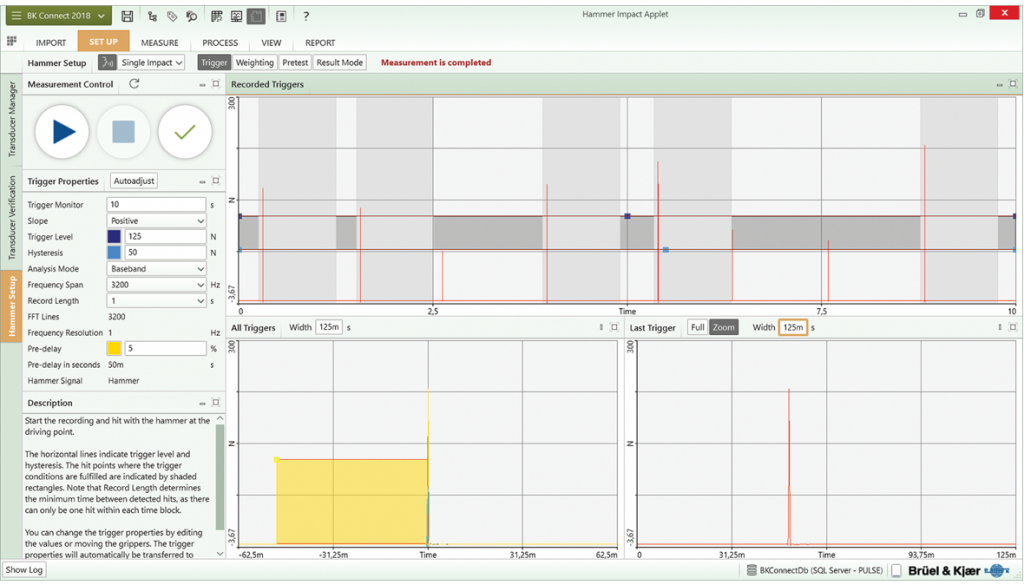Click the table/matrix icon in the toolbar
This screenshot has width=1024, height=585.
(218, 14)
